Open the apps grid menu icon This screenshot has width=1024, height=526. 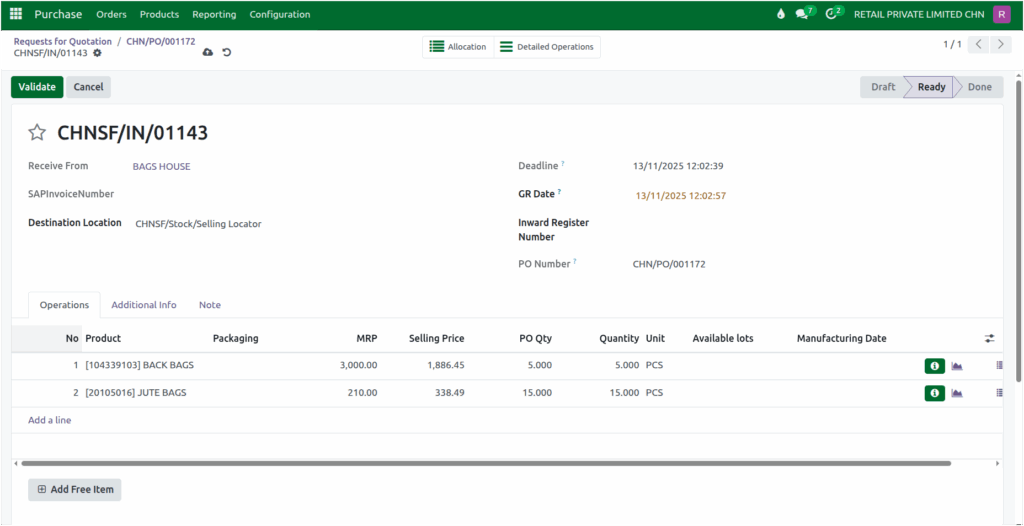[x=16, y=14]
